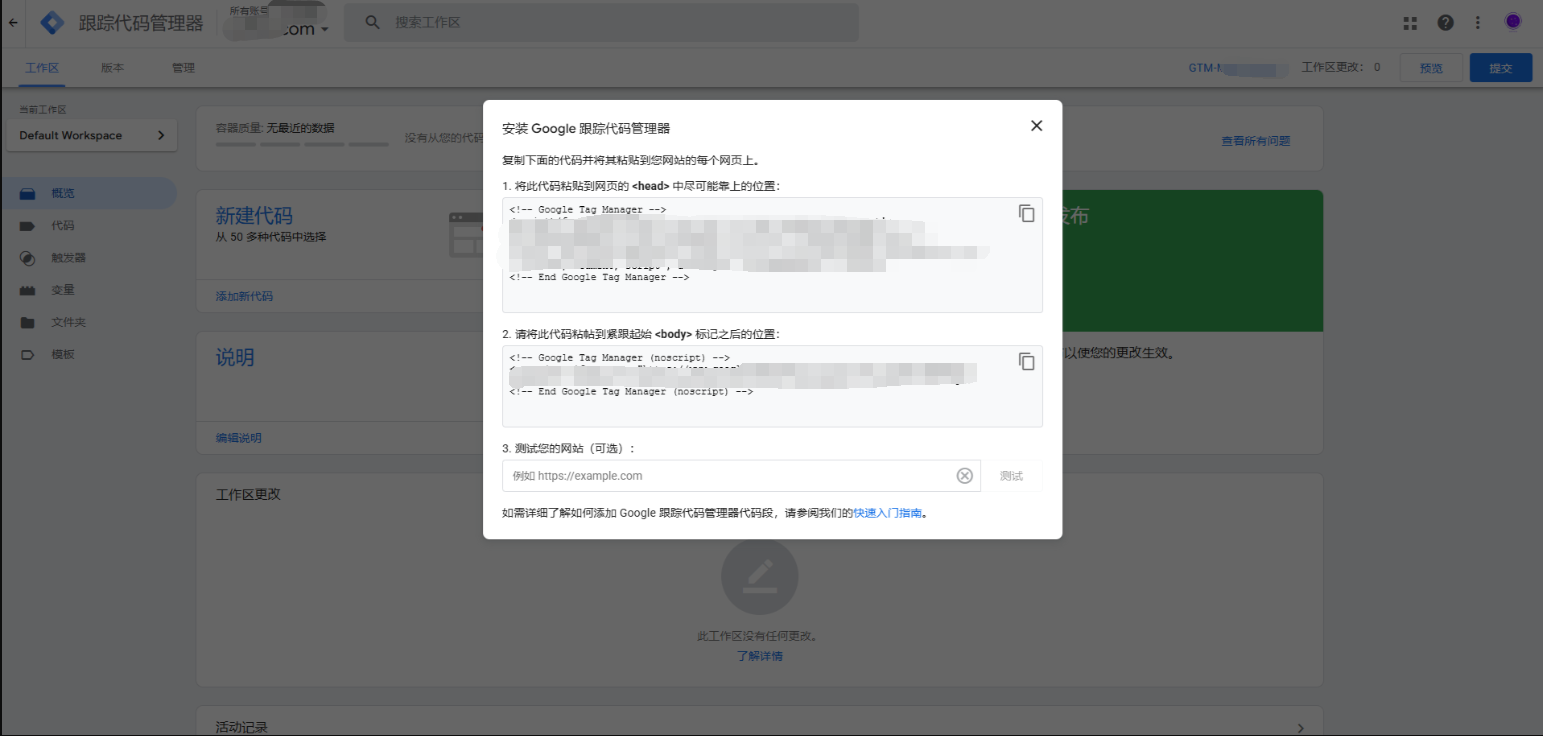
Task: Expand the 活动记录 section chevron
Action: click(1300, 728)
